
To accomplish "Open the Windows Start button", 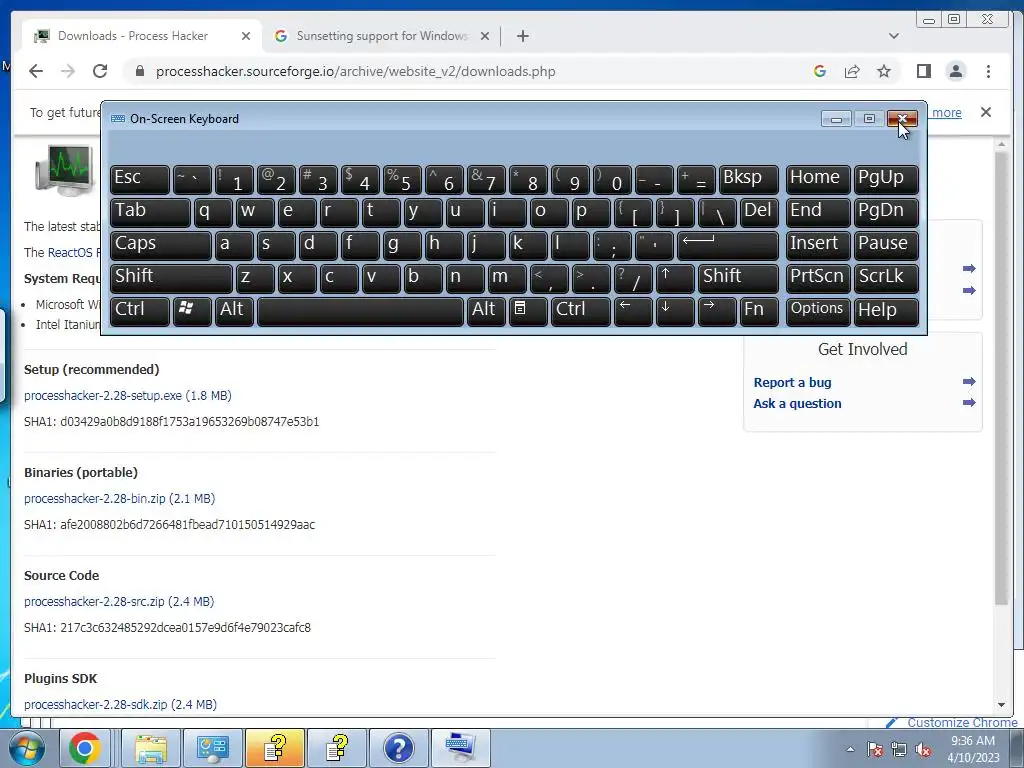I will pyautogui.click(x=27, y=748).
